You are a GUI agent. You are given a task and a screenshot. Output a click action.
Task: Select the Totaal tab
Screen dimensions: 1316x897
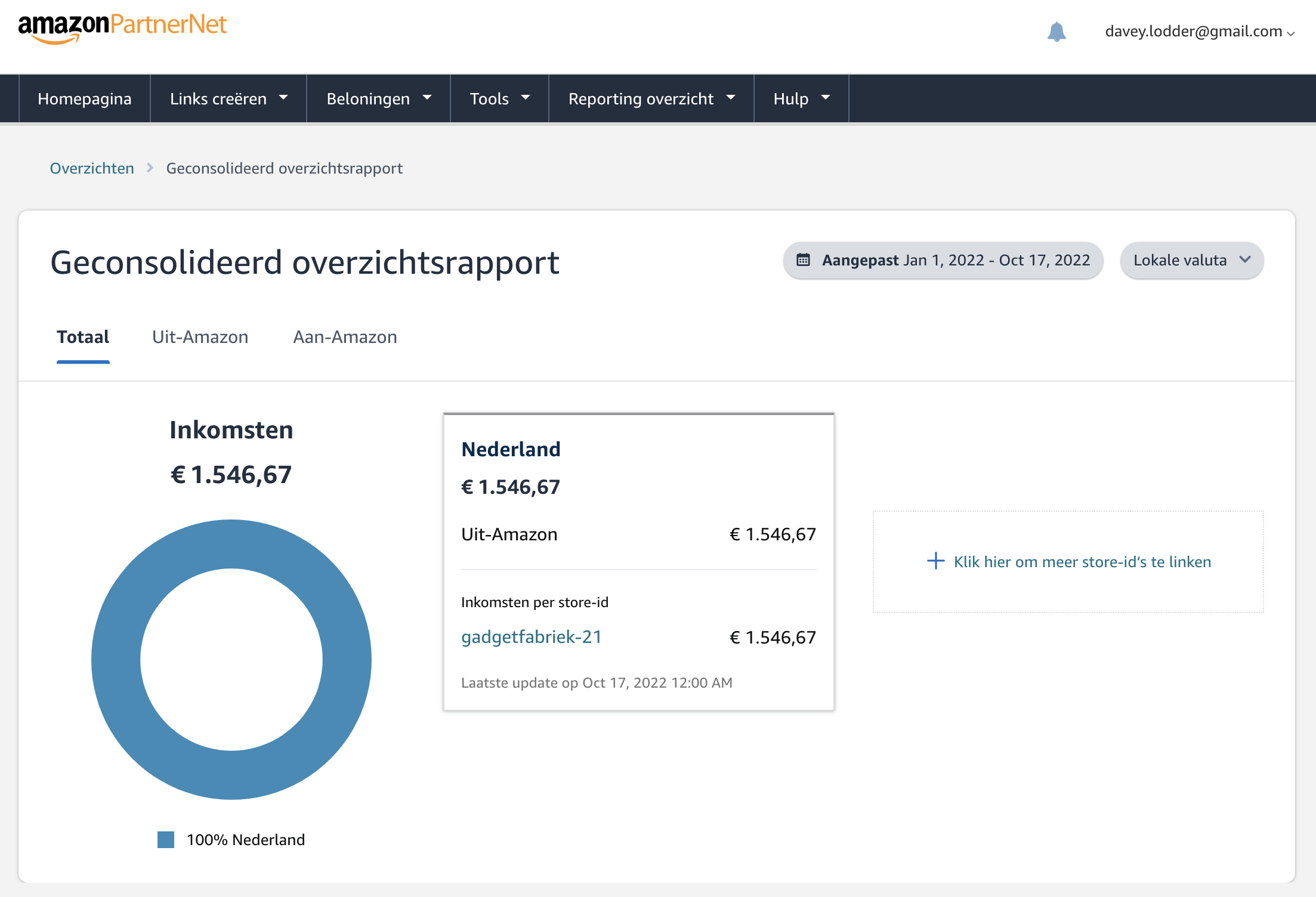(83, 338)
